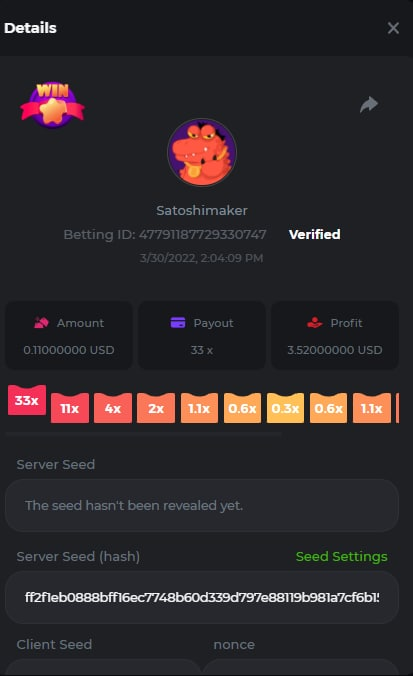Image resolution: width=413 pixels, height=676 pixels.
Task: Click the Amount coins icon
Action: [x=41, y=322]
